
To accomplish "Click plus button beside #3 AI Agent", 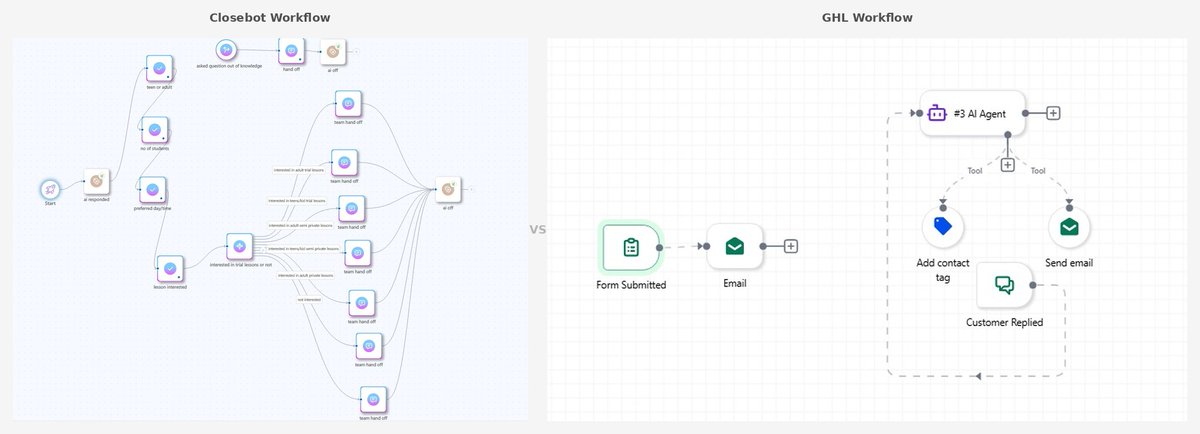I will coord(1053,113).
